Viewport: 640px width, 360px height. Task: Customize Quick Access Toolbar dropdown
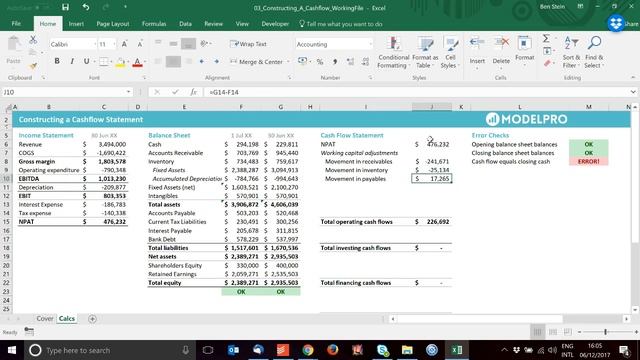(x=125, y=7)
